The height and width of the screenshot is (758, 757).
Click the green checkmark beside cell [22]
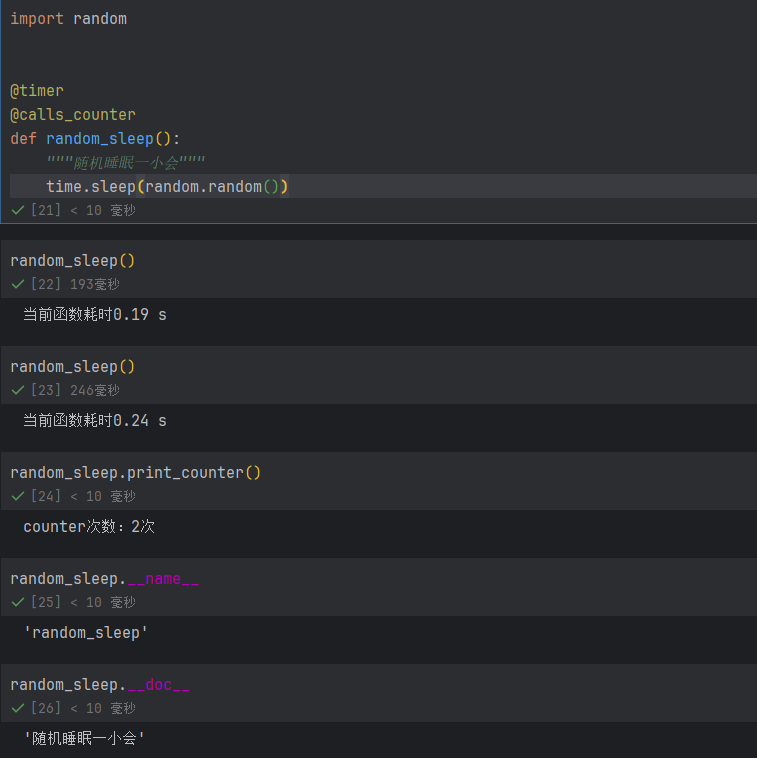pos(18,284)
